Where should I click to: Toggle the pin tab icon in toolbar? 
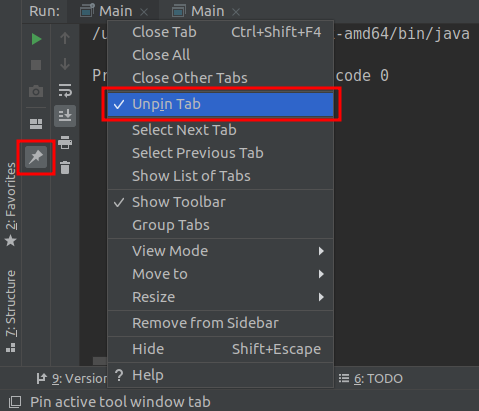pyautogui.click(x=36, y=157)
